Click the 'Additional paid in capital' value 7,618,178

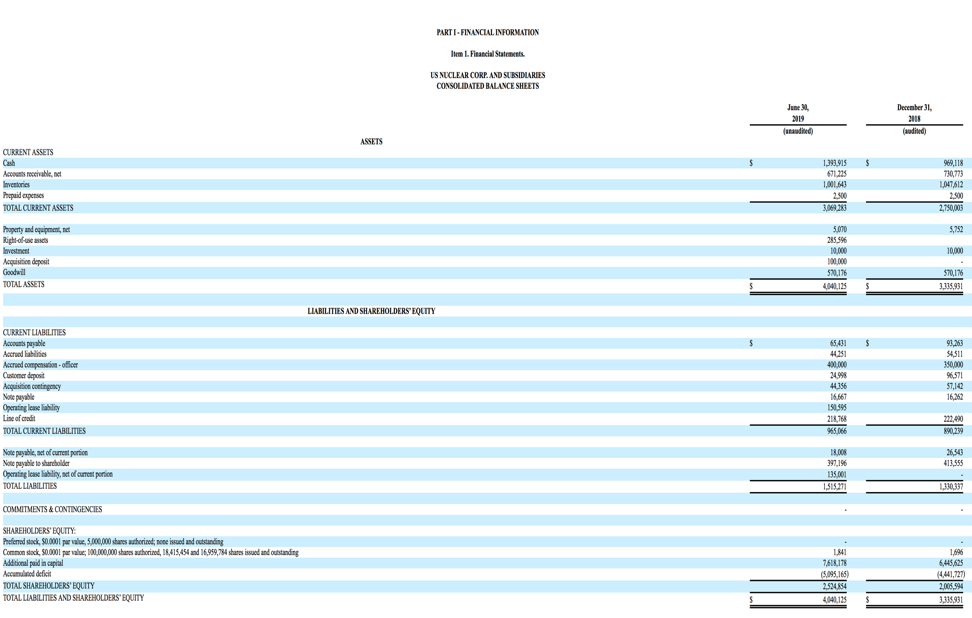(x=829, y=564)
